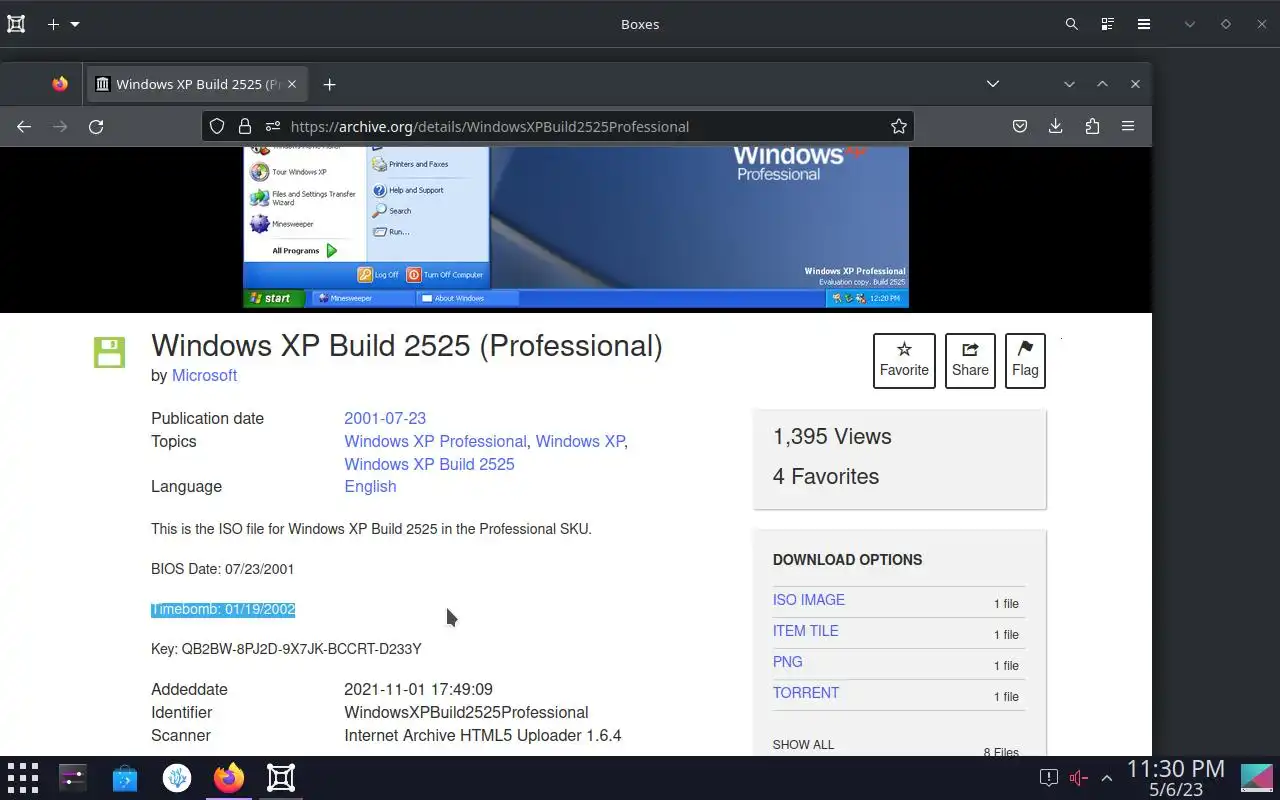This screenshot has width=1280, height=800.
Task: Open the clock showing 11:30 PM
Action: coord(1176,778)
